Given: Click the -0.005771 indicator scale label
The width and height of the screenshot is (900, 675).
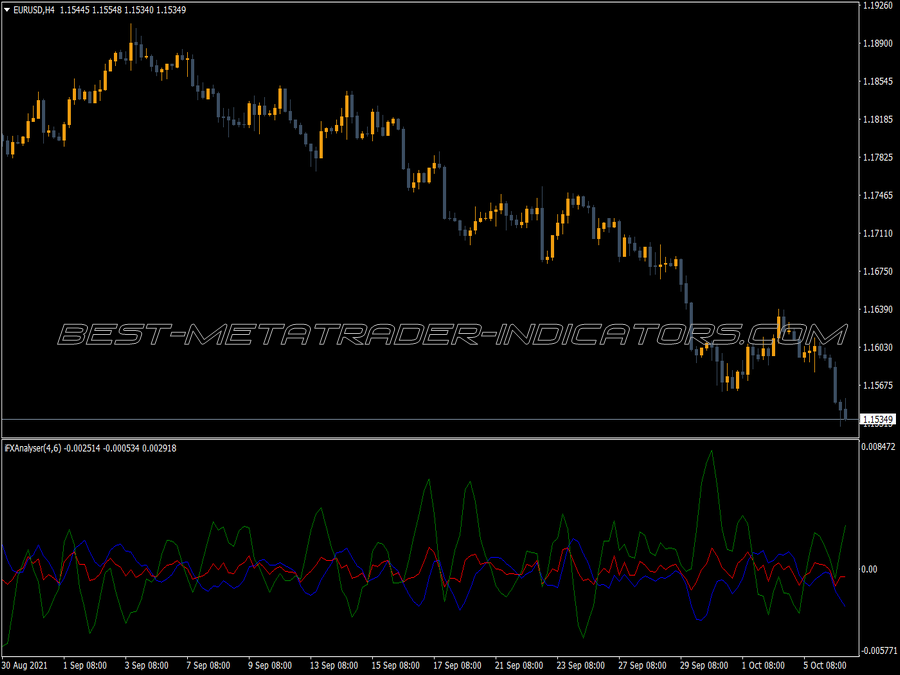Looking at the screenshot, I should point(879,651).
